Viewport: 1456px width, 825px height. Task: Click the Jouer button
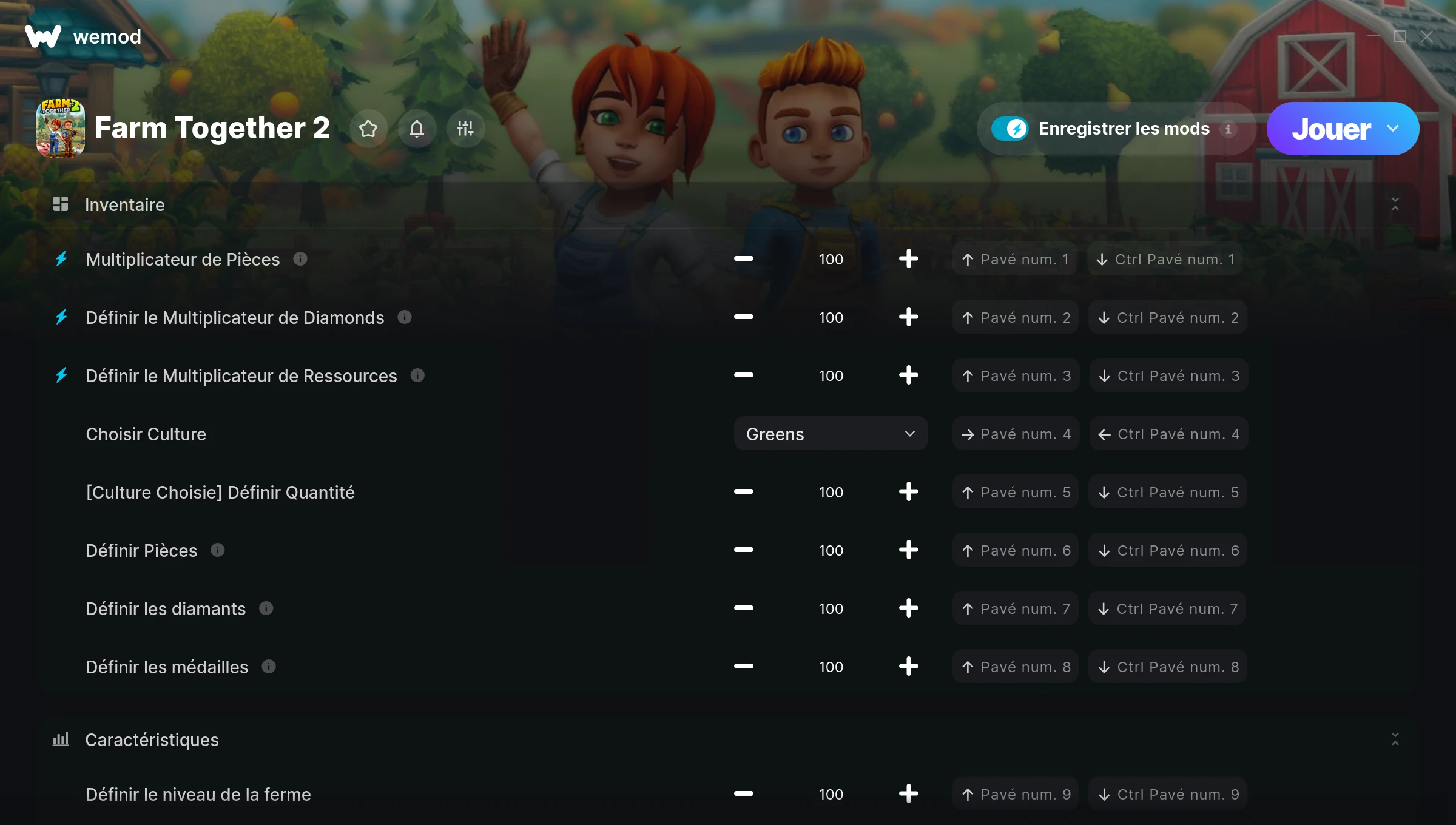(1331, 129)
